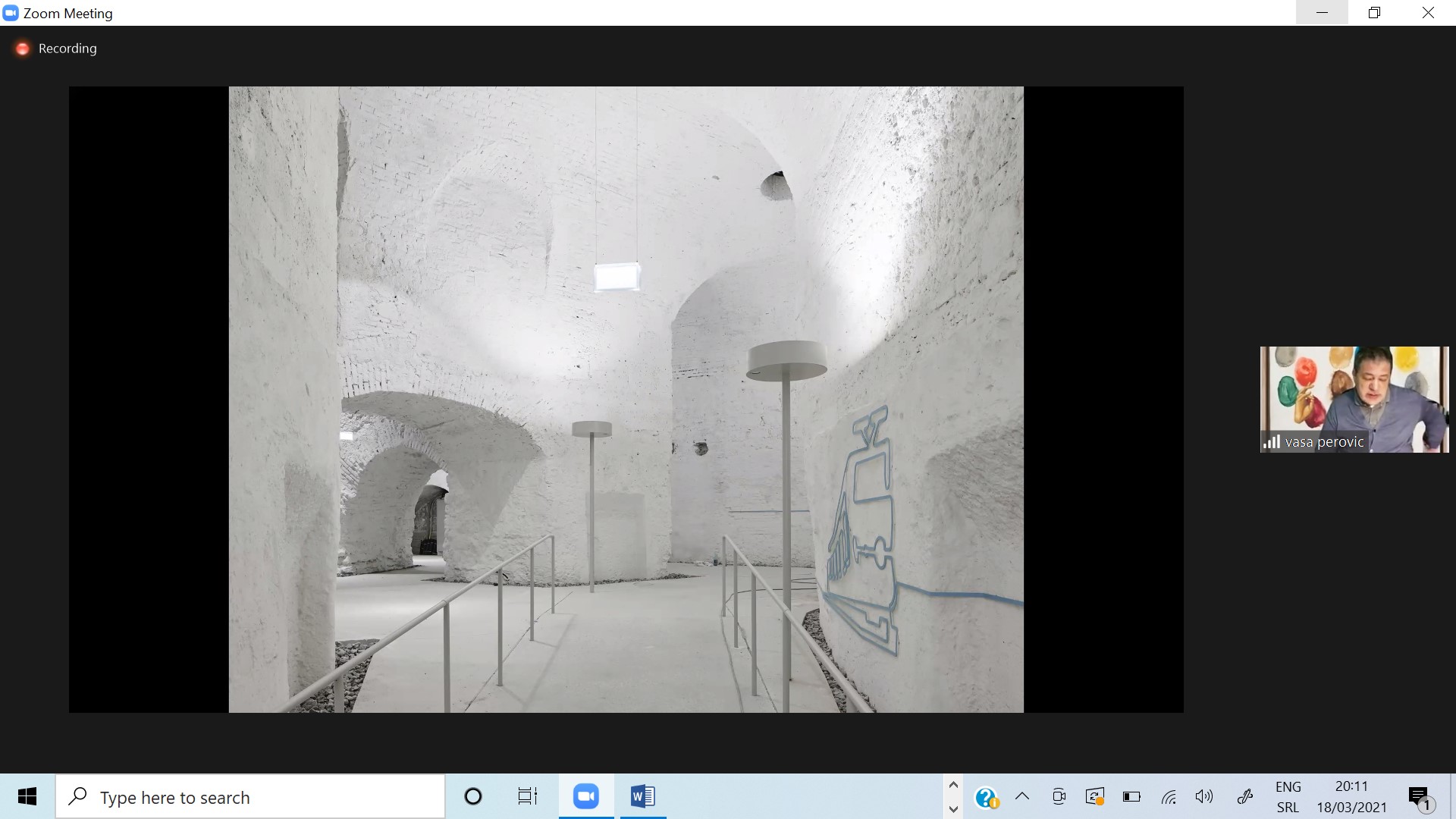The width and height of the screenshot is (1456, 819).
Task: Open the Wi-Fi network icon
Action: 1169,796
